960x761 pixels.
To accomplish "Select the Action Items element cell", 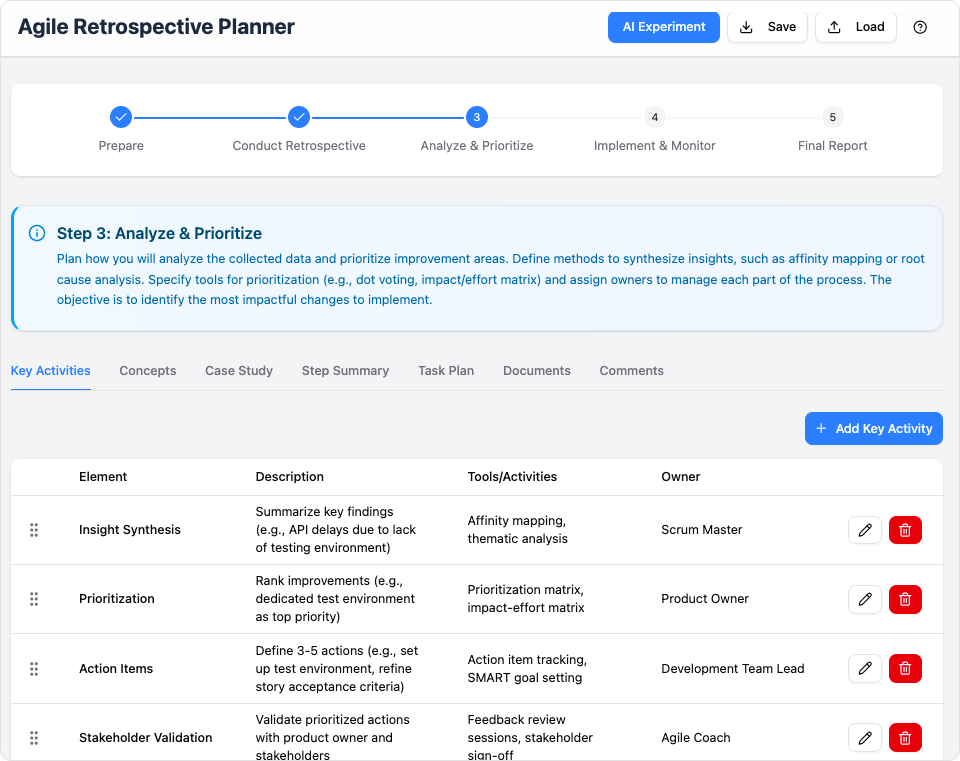I will click(x=116, y=669).
